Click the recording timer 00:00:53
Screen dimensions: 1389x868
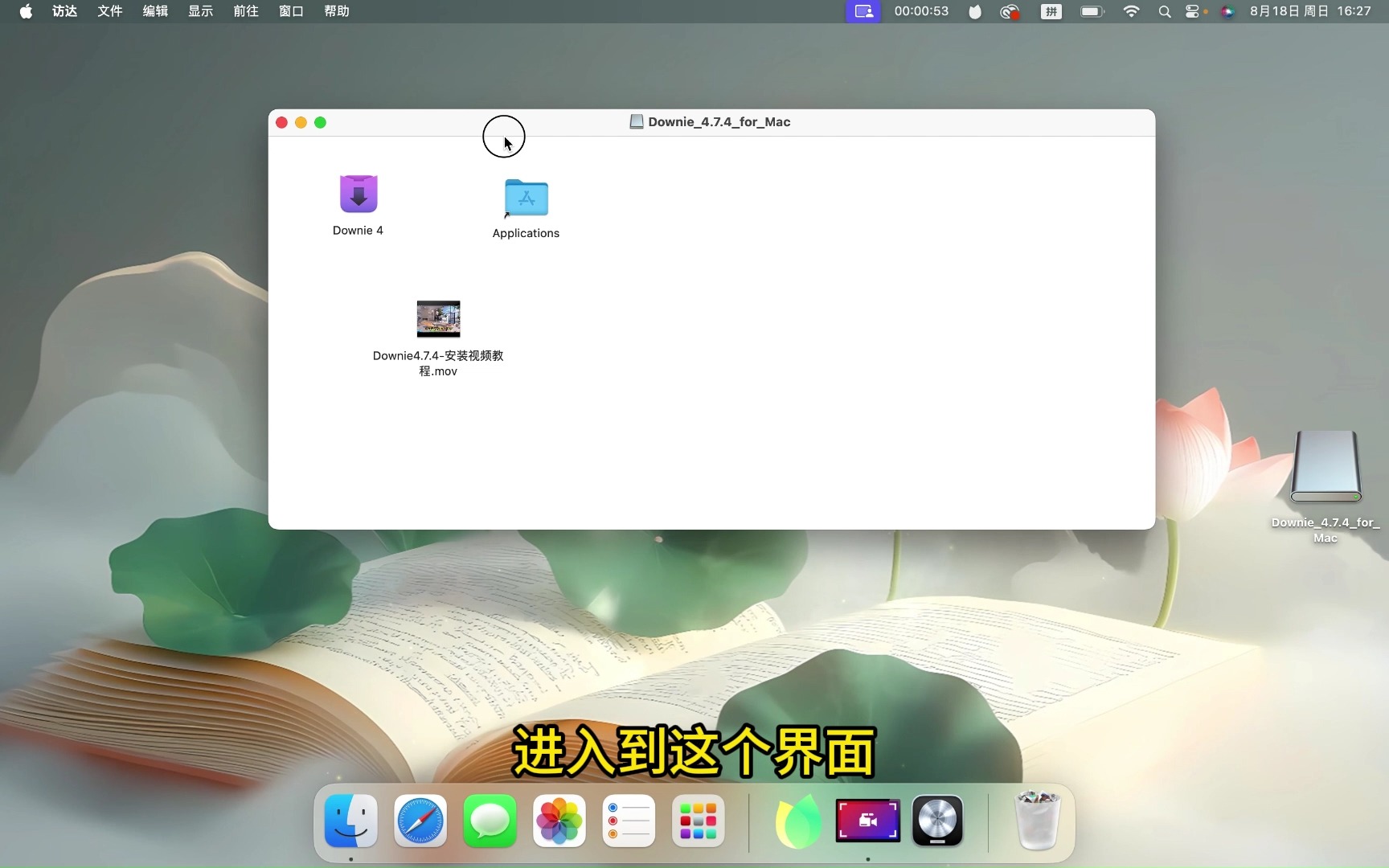click(x=921, y=11)
